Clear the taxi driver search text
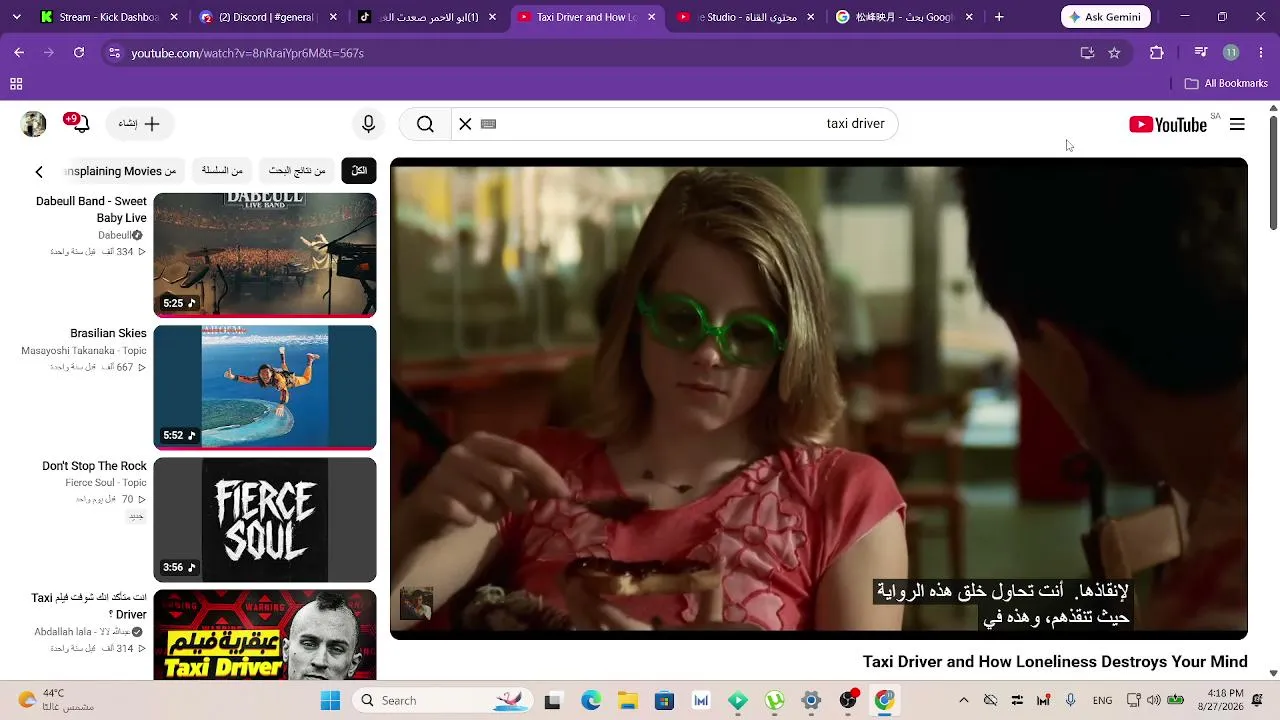The height and width of the screenshot is (720, 1280). pyautogui.click(x=465, y=124)
